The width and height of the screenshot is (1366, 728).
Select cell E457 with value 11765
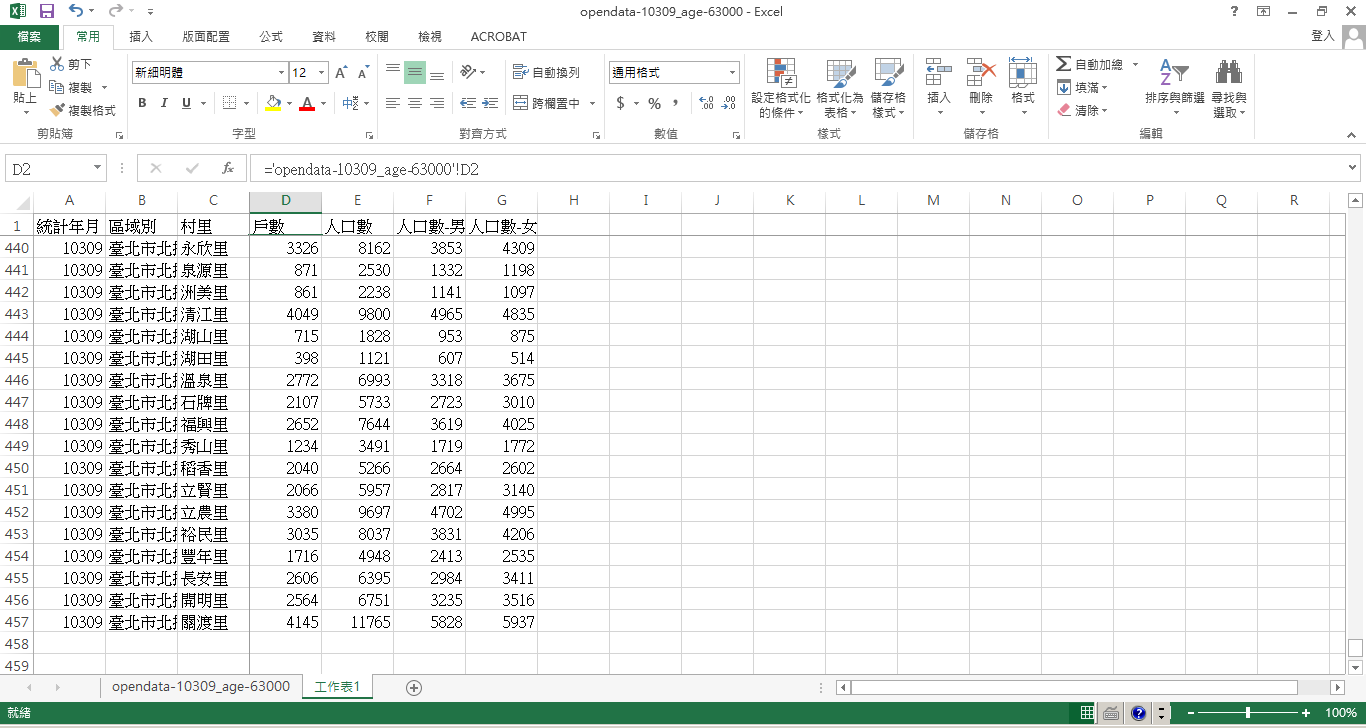(357, 622)
